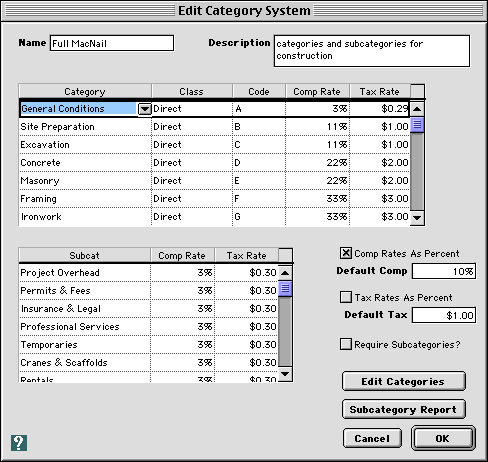Click Project Overhead's 3% comp rate cell
This screenshot has height=462, width=488.
coord(183,273)
